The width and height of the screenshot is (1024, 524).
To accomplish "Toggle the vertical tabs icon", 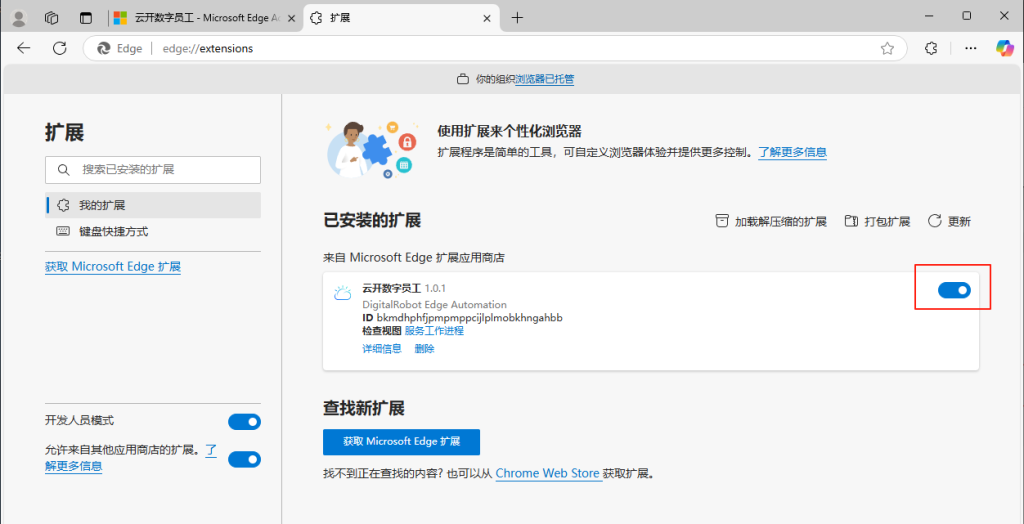I will click(86, 18).
